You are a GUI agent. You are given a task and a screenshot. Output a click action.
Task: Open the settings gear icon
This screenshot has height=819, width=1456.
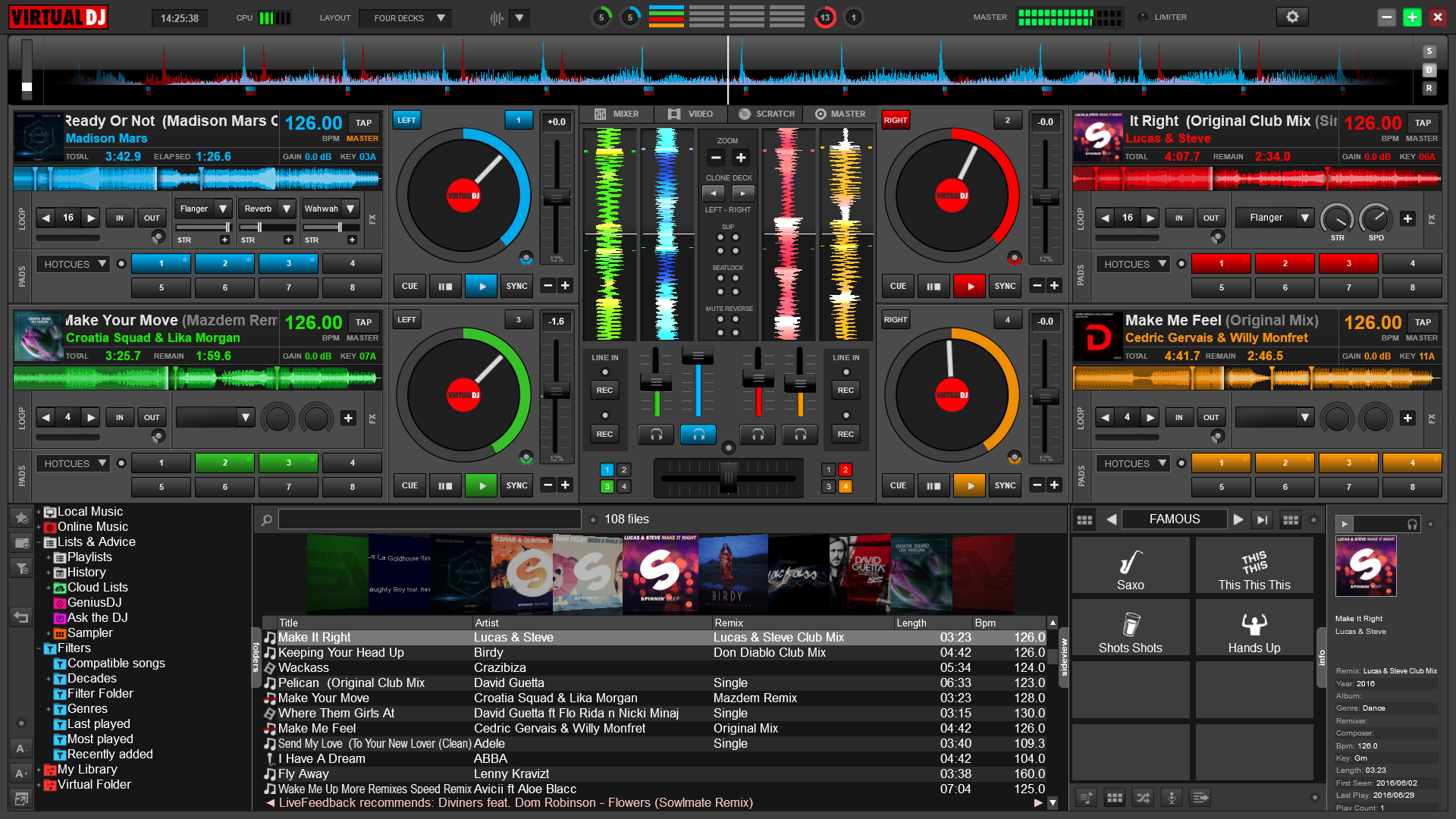pos(1292,17)
